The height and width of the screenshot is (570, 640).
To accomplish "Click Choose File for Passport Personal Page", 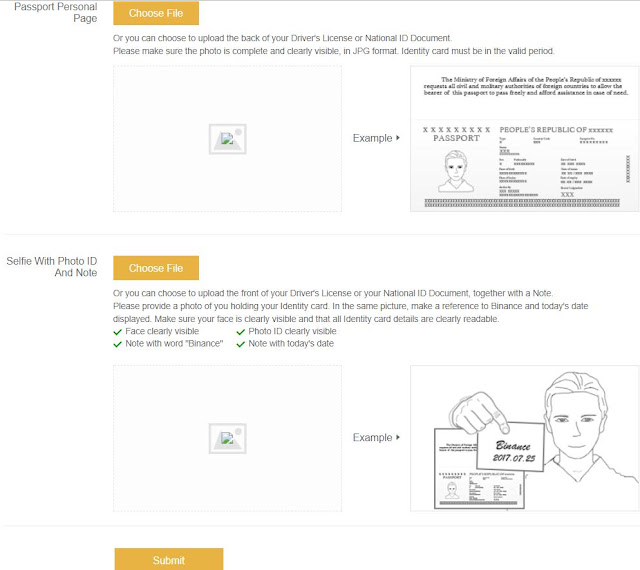I will click(156, 13).
